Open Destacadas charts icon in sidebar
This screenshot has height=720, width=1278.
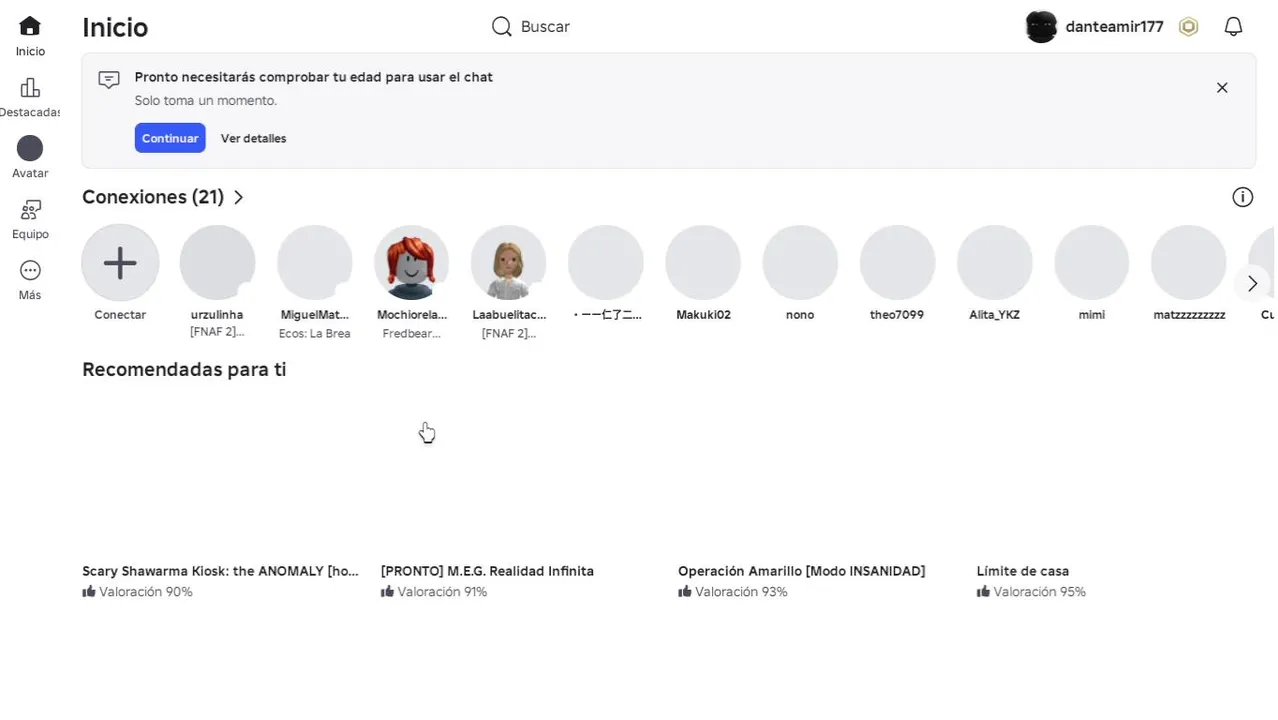click(x=30, y=88)
